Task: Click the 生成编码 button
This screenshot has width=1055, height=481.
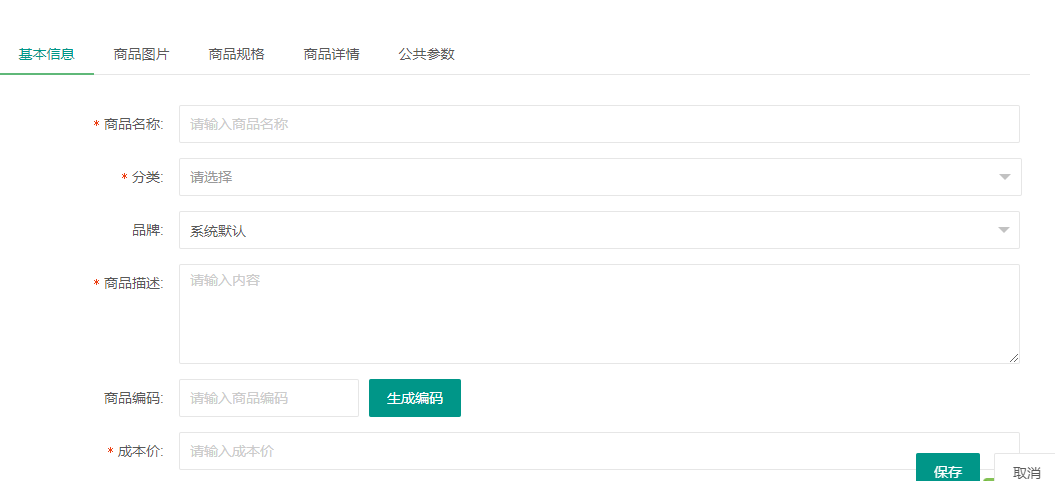Action: click(x=414, y=398)
